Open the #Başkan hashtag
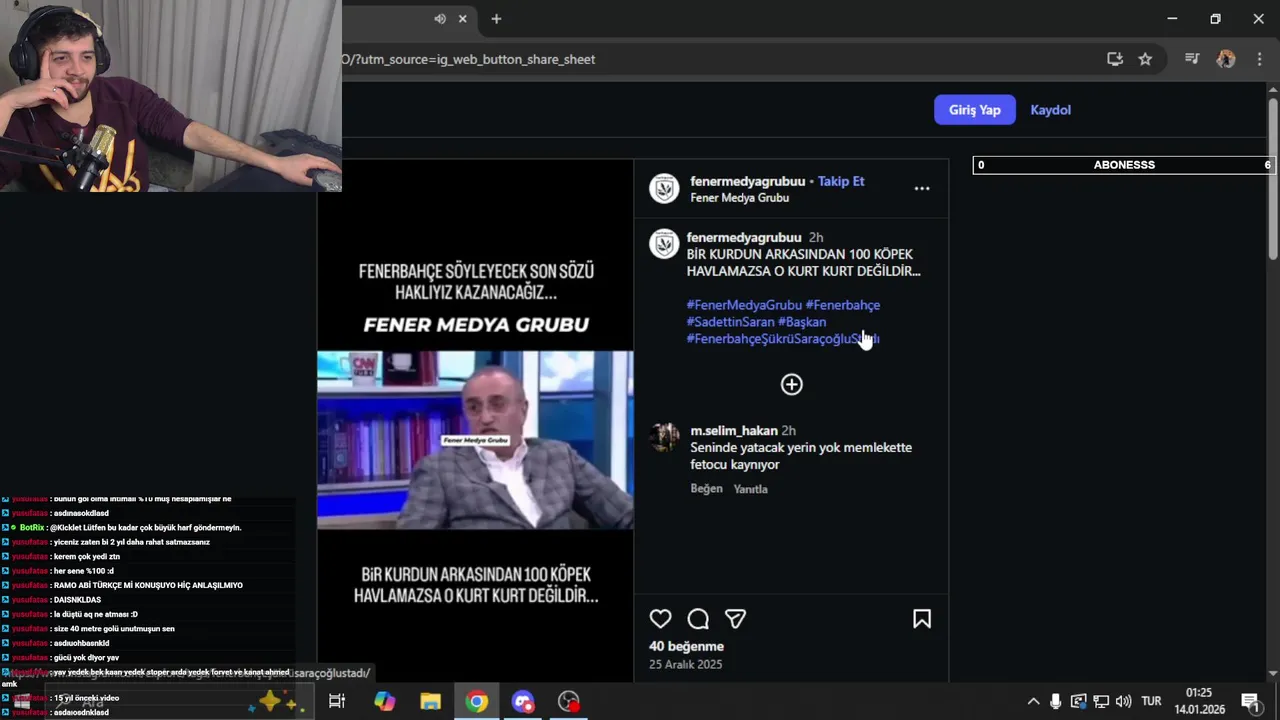Screen dimensions: 1280x720 point(802,322)
